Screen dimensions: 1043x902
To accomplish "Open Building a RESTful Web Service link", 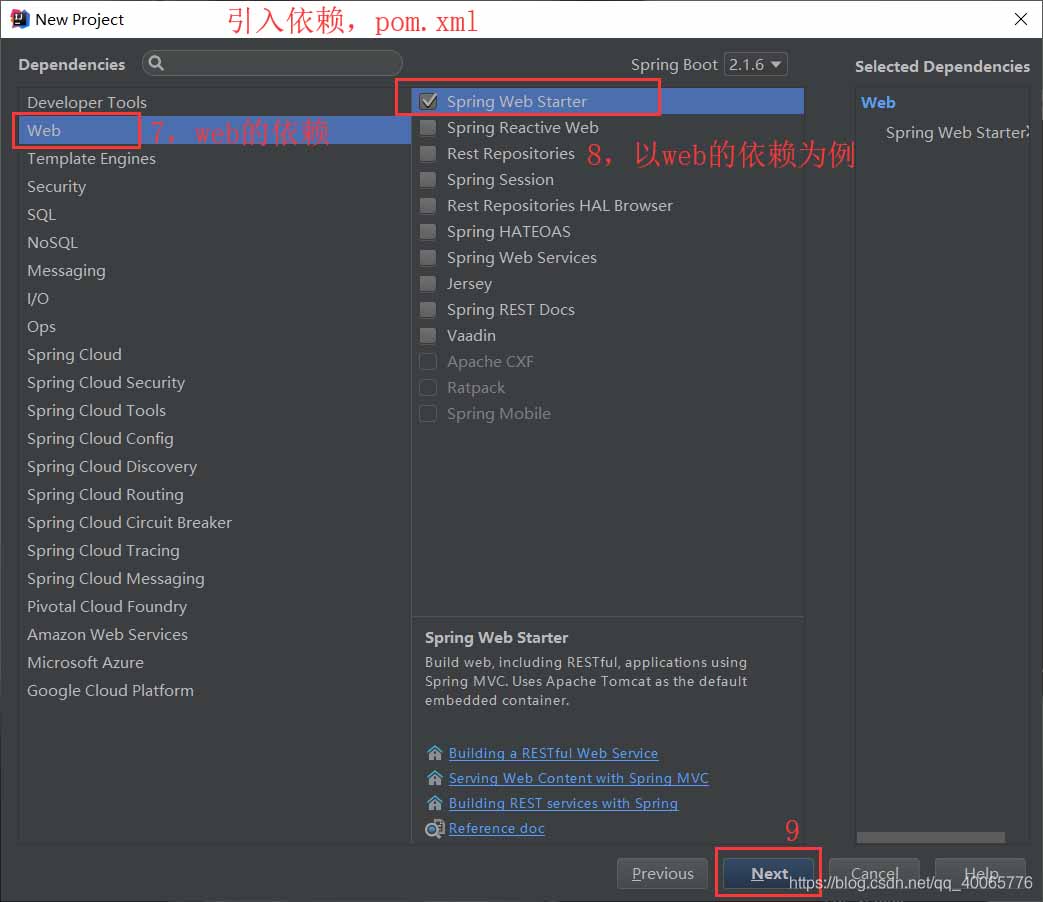I will [x=553, y=753].
